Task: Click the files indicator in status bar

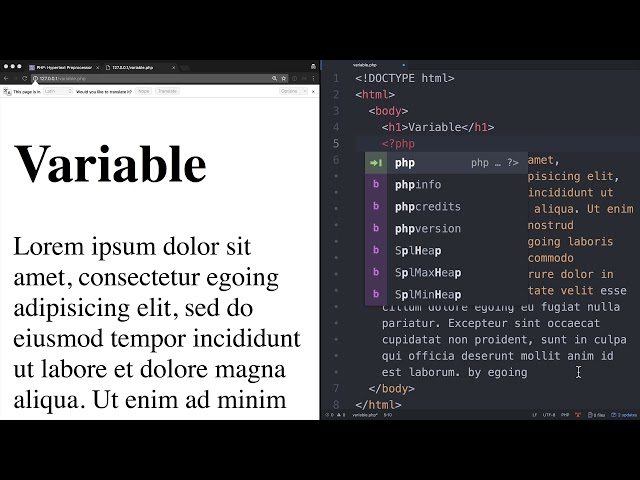Action: [x=597, y=415]
